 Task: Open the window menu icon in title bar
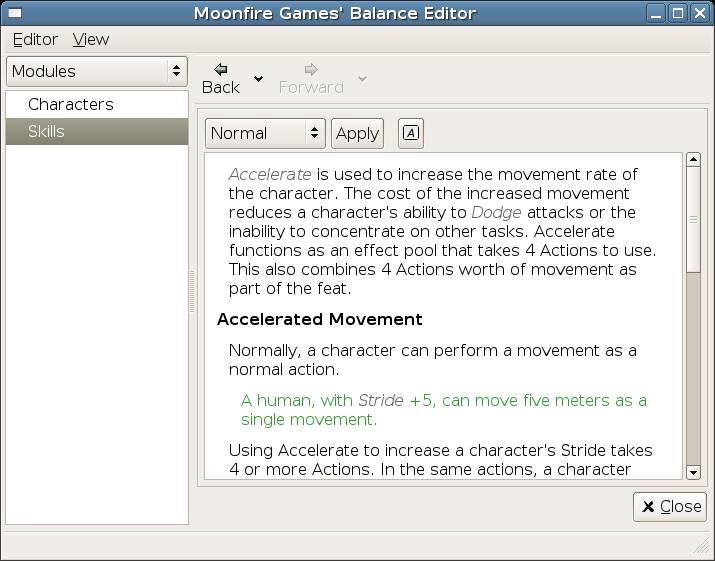15,13
